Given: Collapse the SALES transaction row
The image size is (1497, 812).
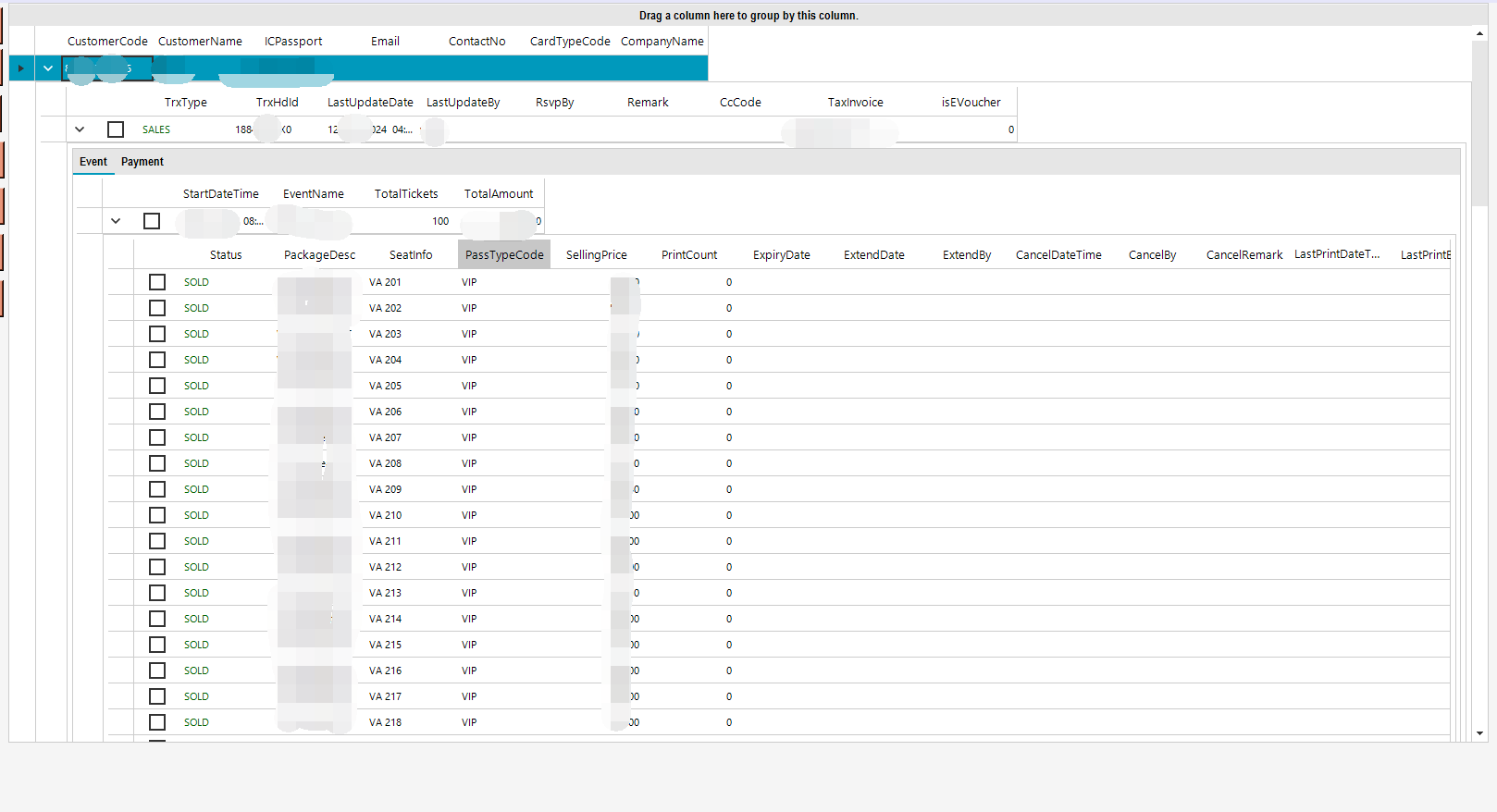Looking at the screenshot, I should (80, 129).
